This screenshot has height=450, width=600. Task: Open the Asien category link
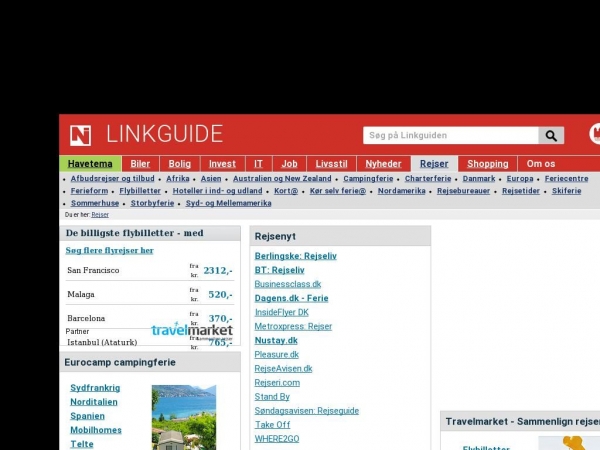pyautogui.click(x=211, y=178)
